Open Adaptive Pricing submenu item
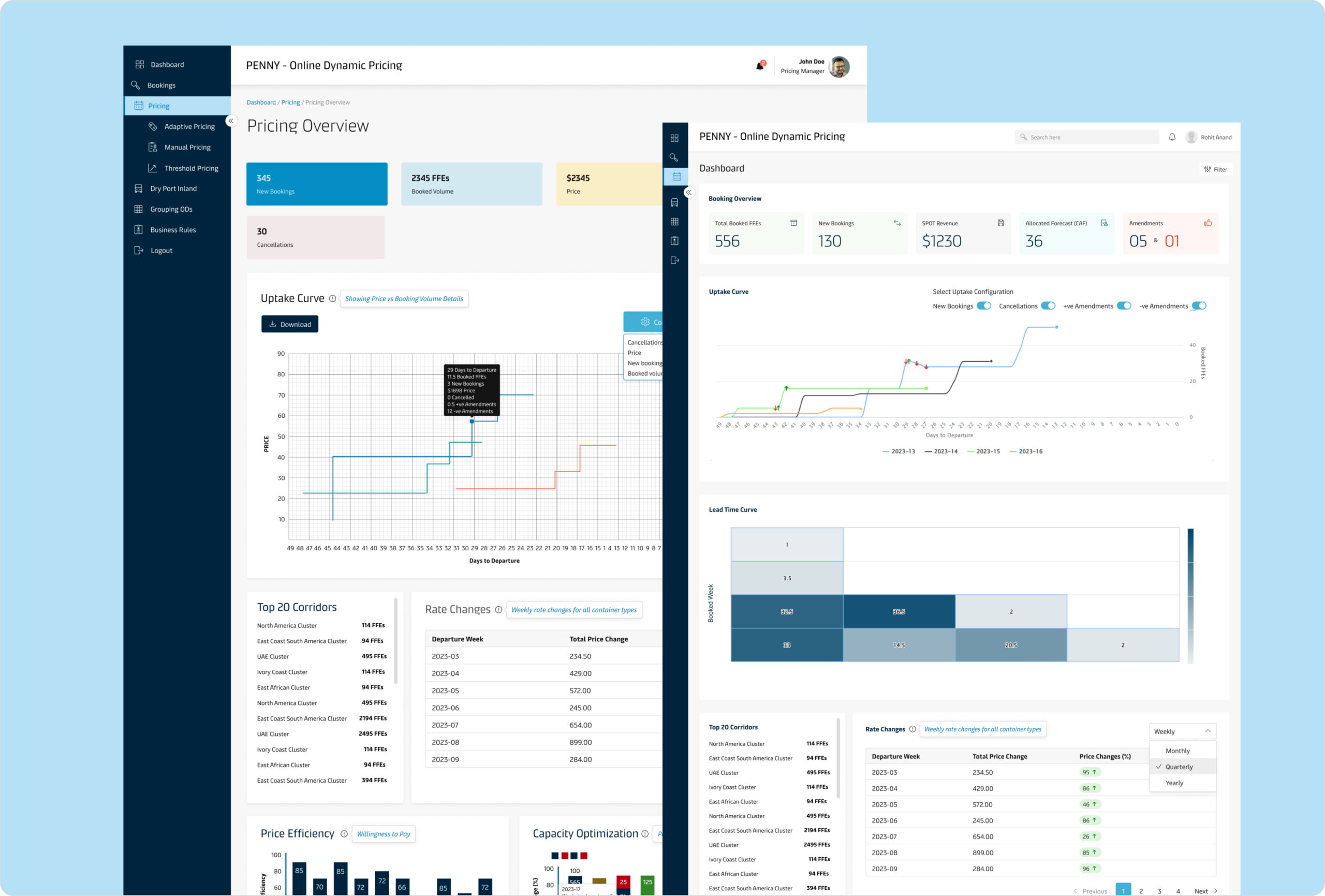Screen dimensions: 1325x896 (x=189, y=127)
